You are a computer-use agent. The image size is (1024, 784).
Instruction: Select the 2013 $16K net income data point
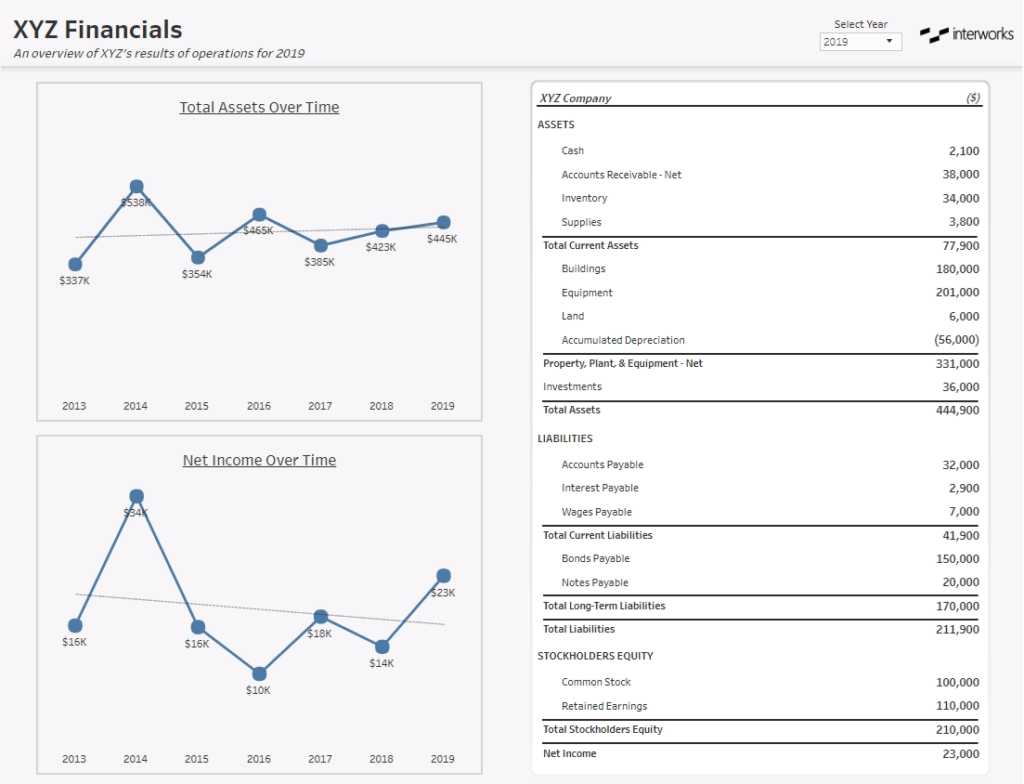(x=75, y=625)
